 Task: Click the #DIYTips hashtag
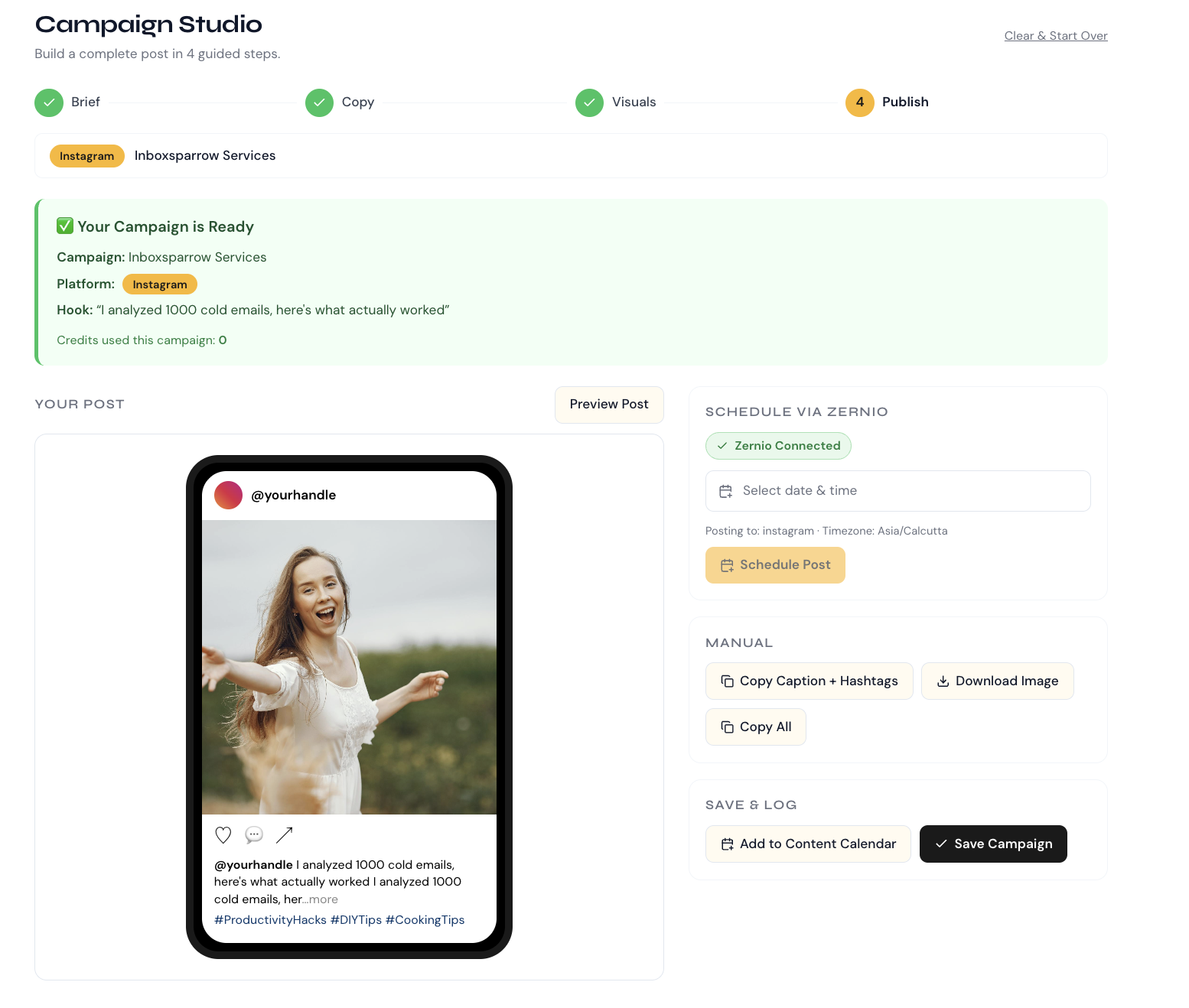click(356, 920)
